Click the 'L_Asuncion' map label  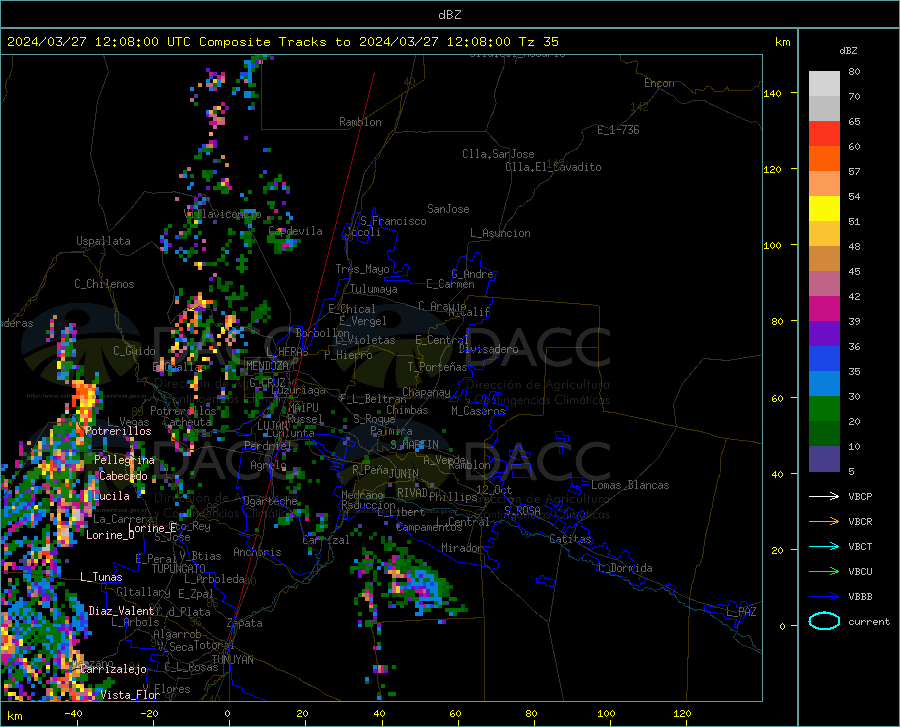500,233
